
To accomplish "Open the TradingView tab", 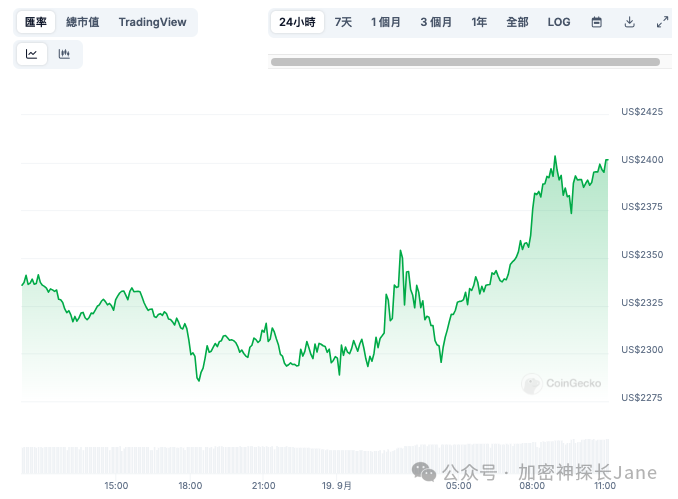I will coord(153,22).
